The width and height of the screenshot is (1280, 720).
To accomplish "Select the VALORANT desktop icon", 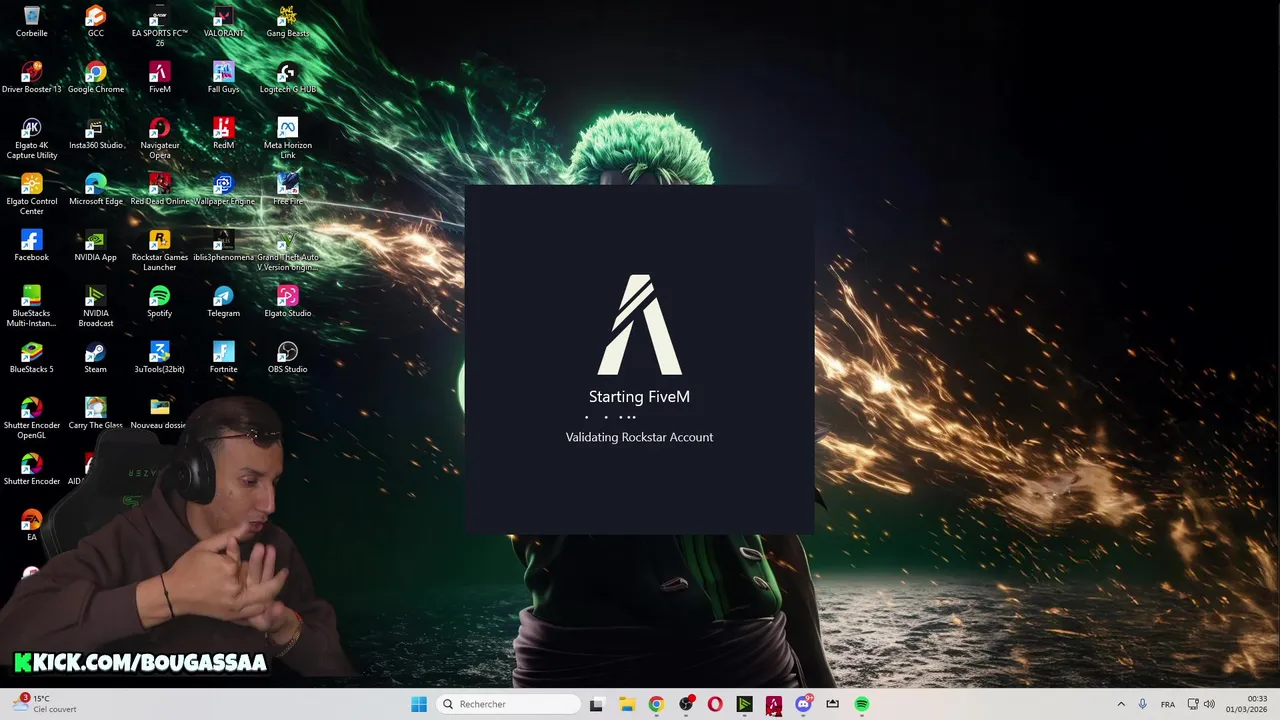I will tap(223, 22).
